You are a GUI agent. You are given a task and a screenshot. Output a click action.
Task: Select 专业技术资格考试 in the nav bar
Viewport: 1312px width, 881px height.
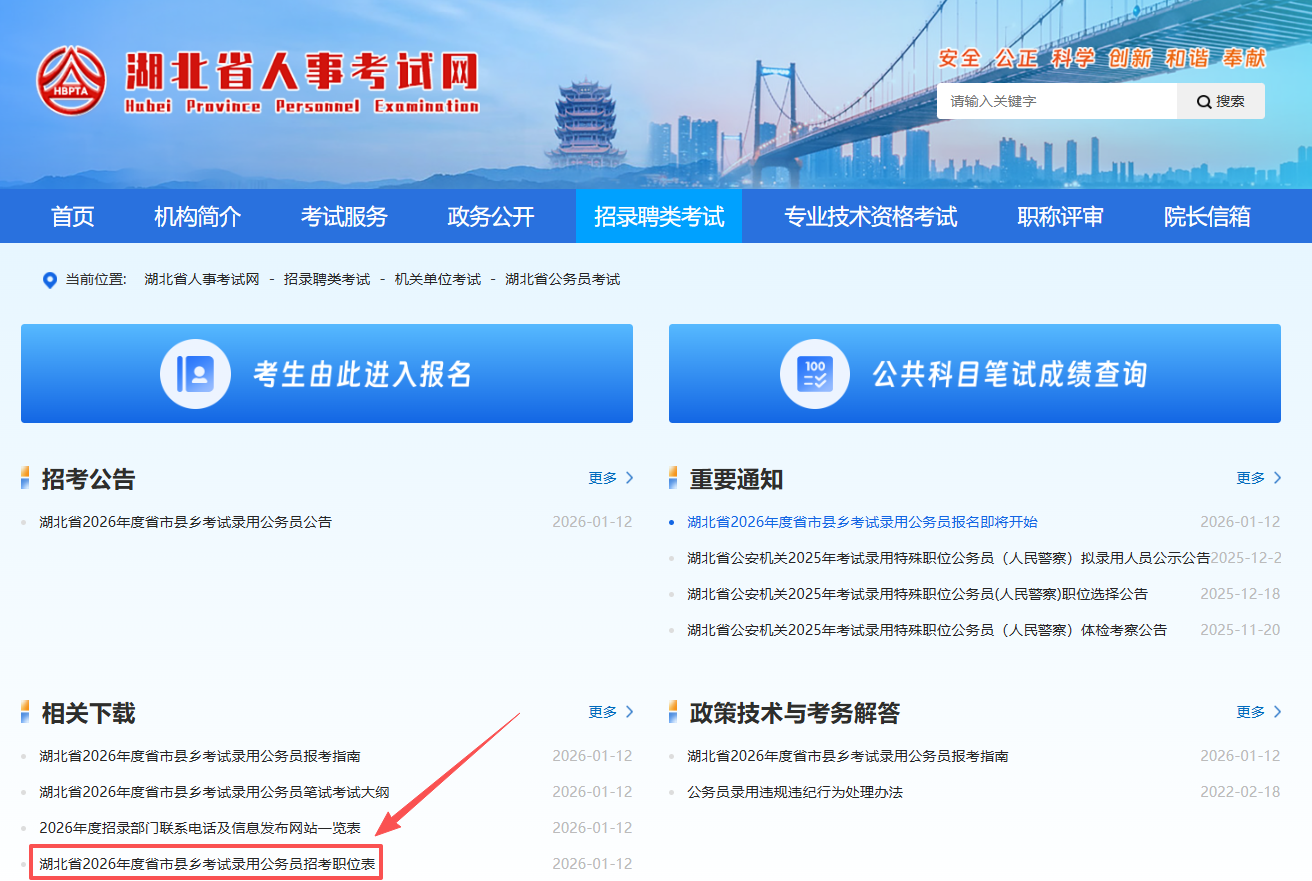[x=870, y=216]
